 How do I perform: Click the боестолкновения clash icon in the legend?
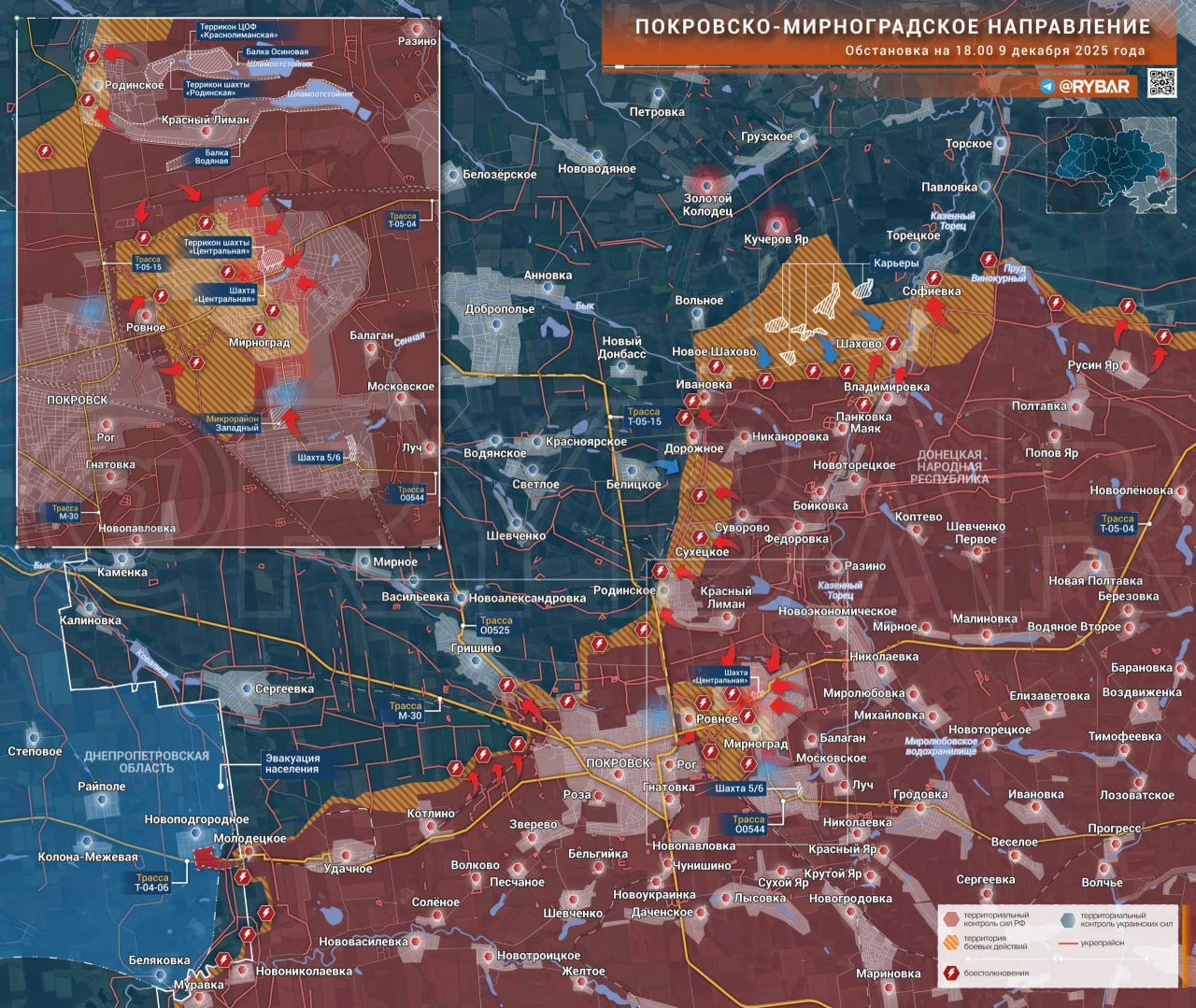coord(952,973)
